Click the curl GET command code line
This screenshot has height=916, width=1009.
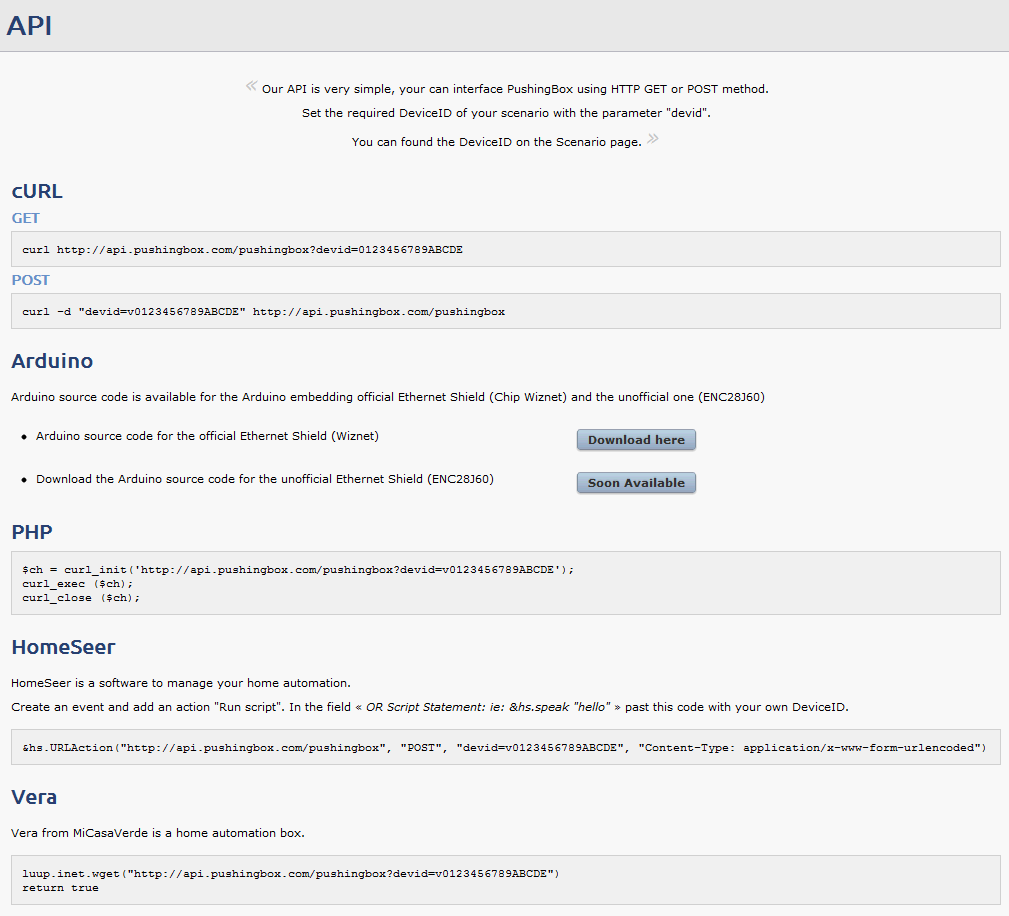[243, 250]
